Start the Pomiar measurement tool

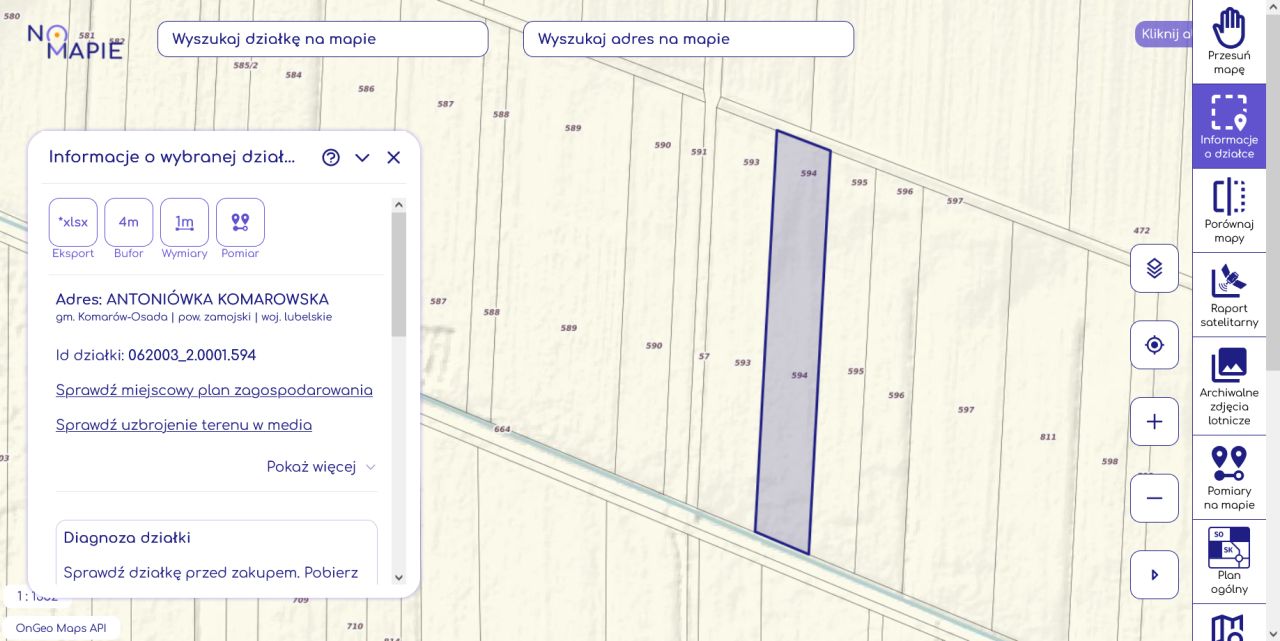pos(240,222)
